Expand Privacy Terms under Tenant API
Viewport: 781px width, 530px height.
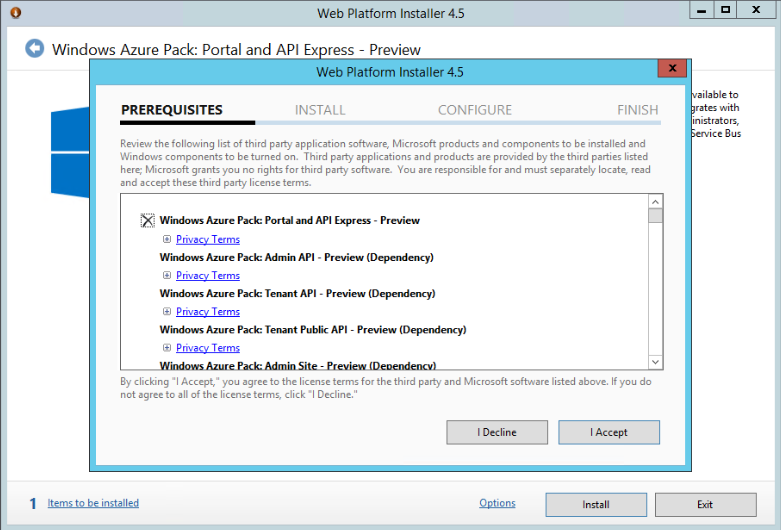(167, 312)
